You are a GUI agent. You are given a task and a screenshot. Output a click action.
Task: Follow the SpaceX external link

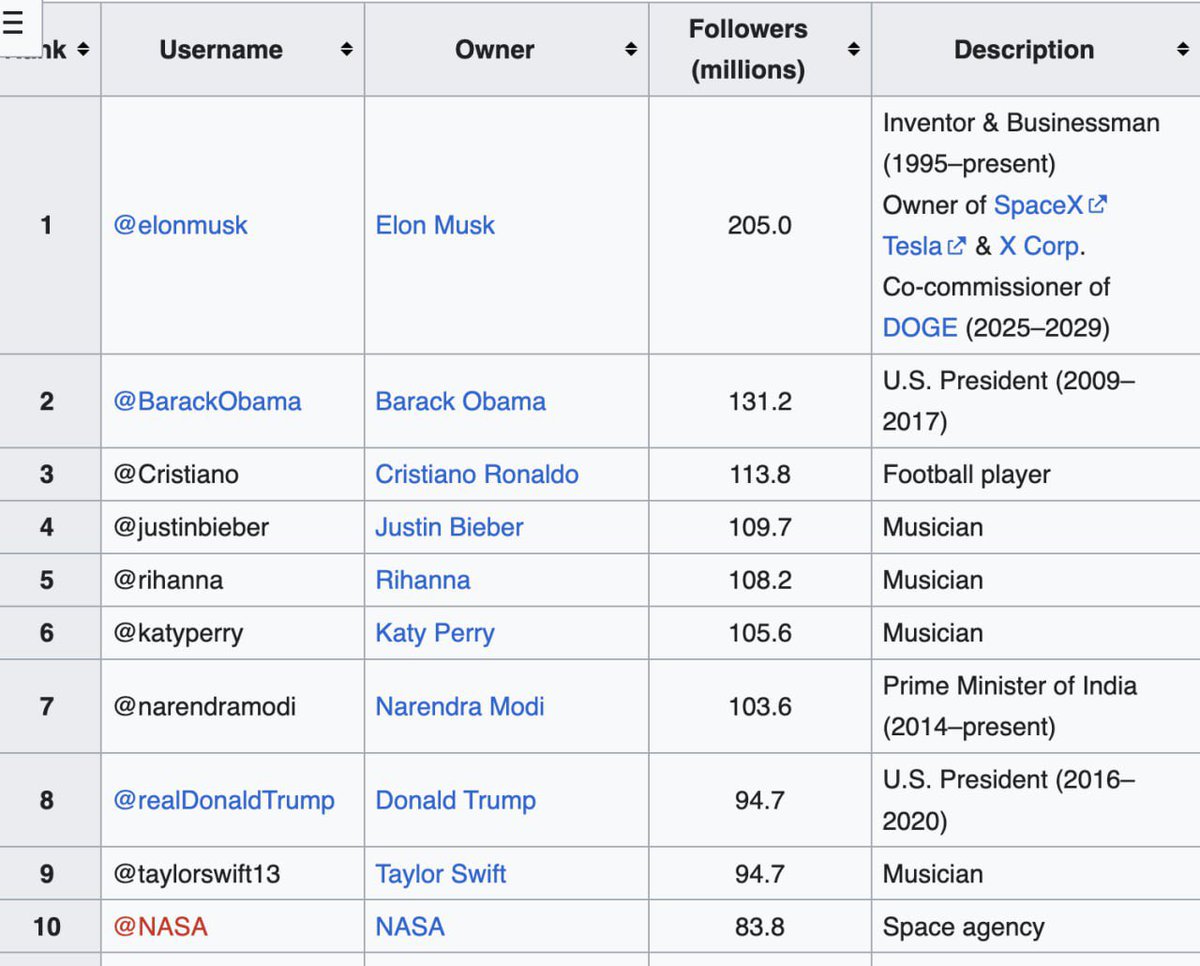coord(1050,205)
